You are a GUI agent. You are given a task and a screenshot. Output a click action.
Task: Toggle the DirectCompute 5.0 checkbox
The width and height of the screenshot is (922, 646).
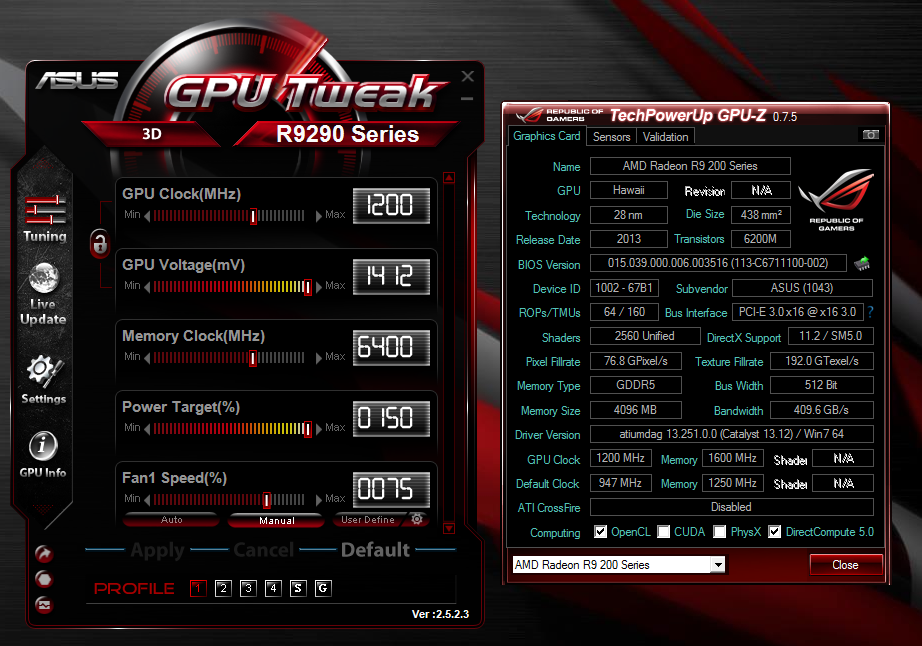[x=774, y=532]
